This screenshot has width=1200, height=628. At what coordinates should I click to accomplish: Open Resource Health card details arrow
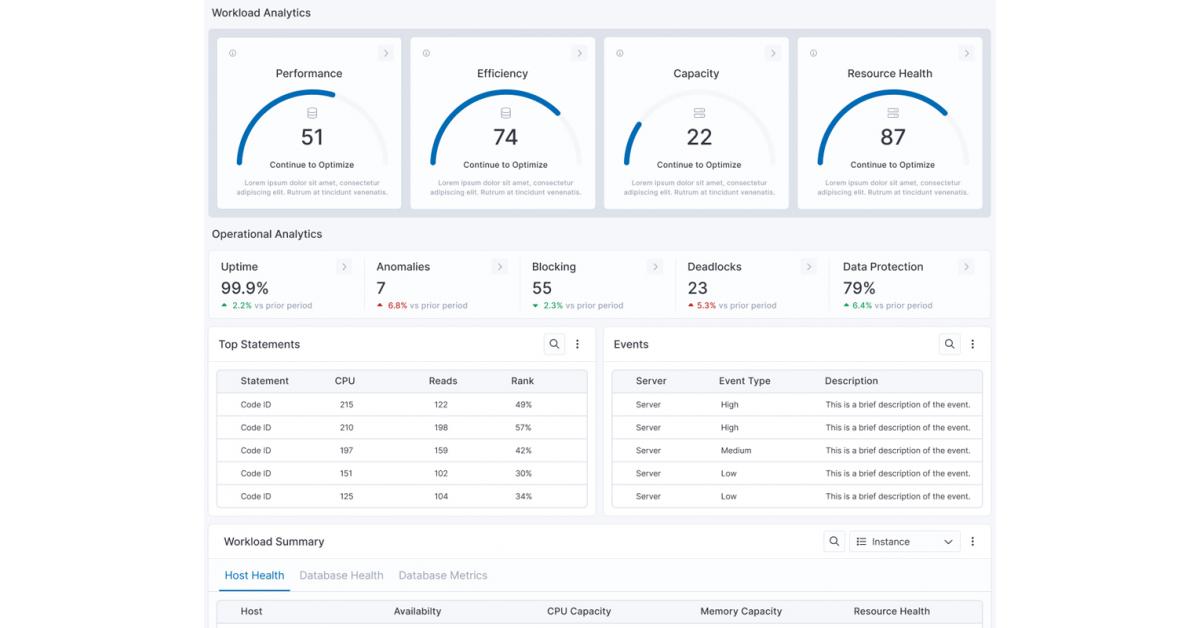click(x=966, y=54)
